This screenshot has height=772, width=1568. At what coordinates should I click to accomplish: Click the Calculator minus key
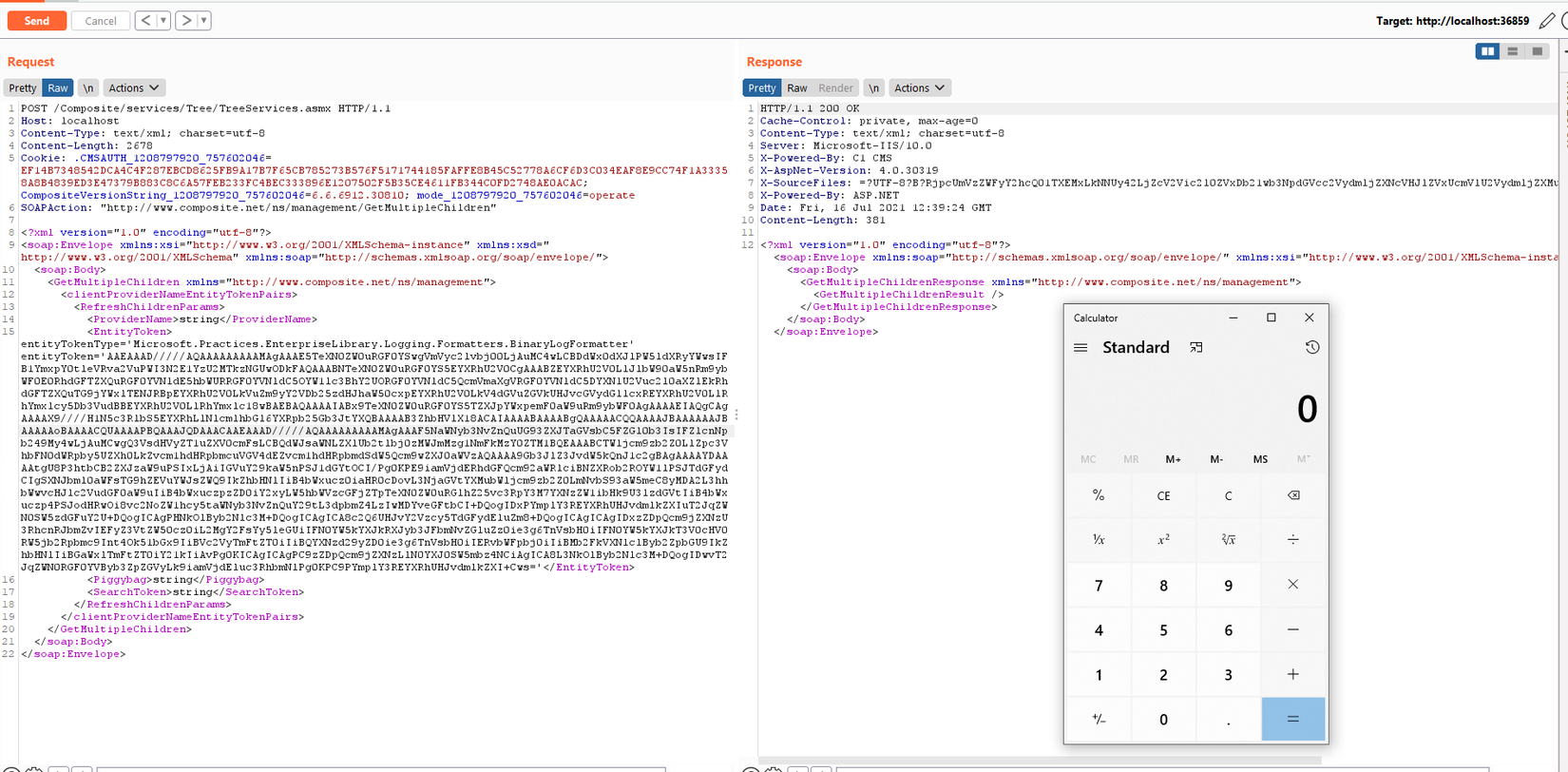[1293, 629]
